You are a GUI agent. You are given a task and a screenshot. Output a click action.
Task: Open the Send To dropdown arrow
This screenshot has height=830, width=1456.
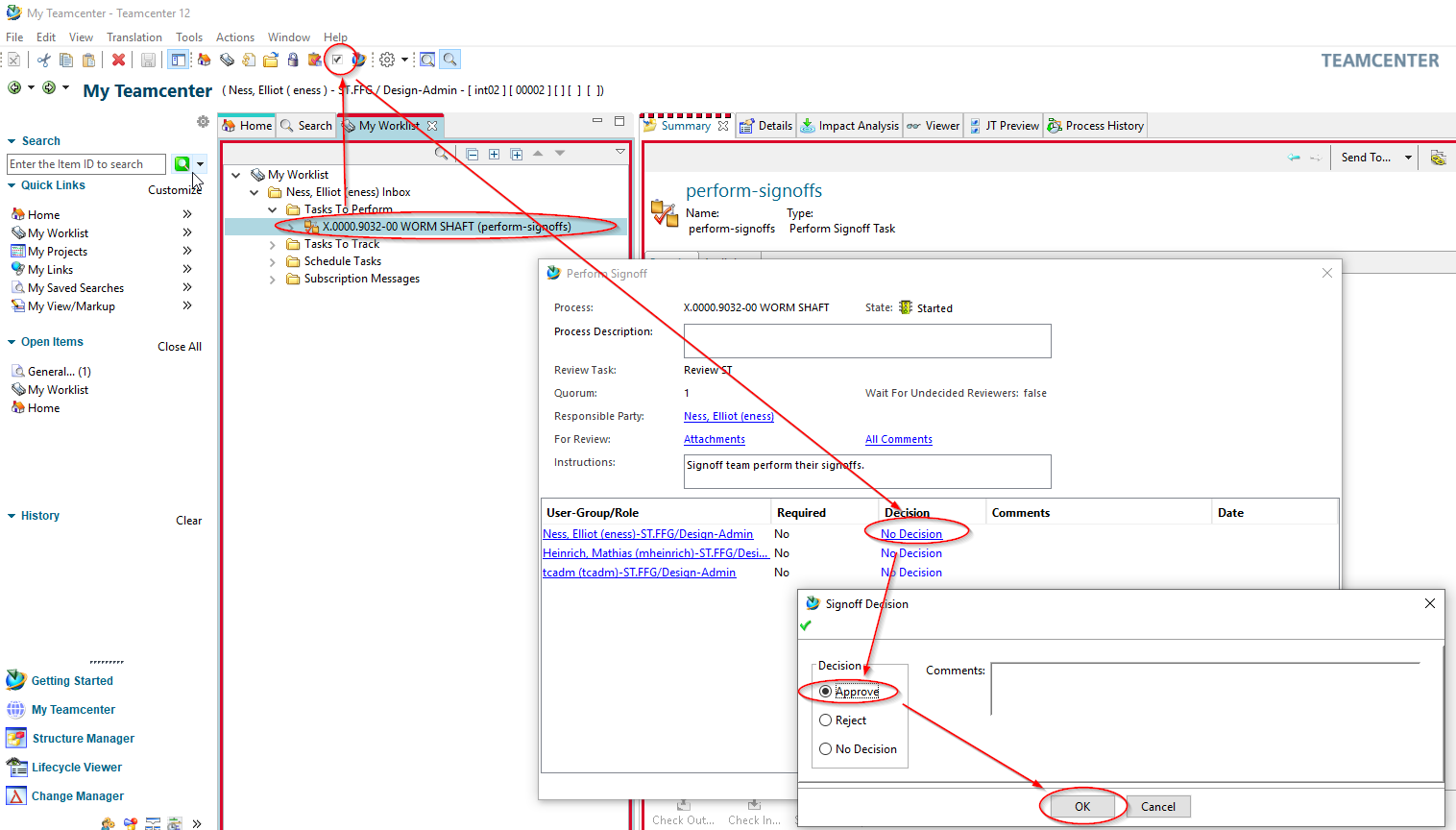(1408, 158)
